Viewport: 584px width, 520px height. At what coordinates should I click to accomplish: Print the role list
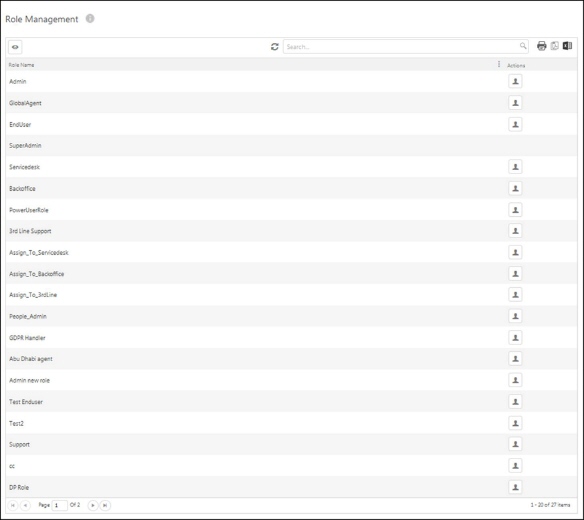click(542, 46)
